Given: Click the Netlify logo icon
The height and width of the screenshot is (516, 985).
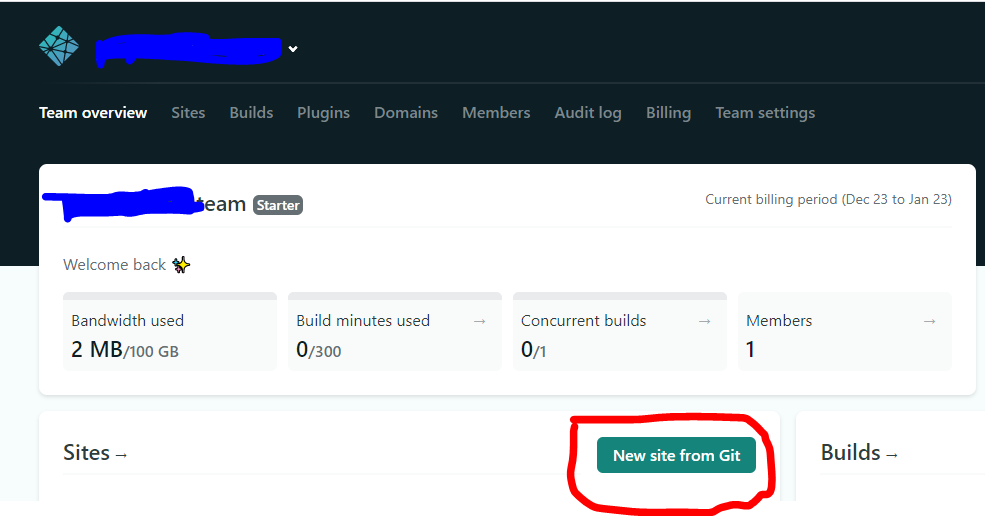Looking at the screenshot, I should [x=59, y=46].
